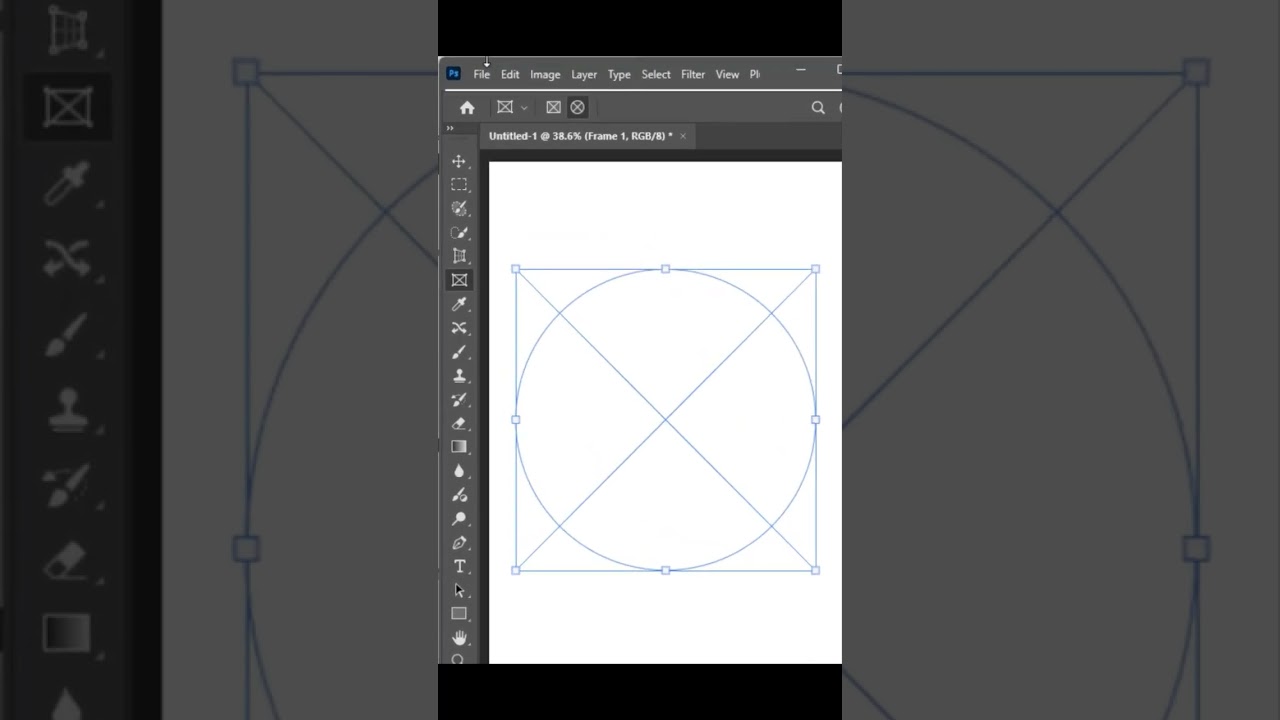1280x720 pixels.
Task: Click the Photoshop Ps logo
Action: point(453,74)
